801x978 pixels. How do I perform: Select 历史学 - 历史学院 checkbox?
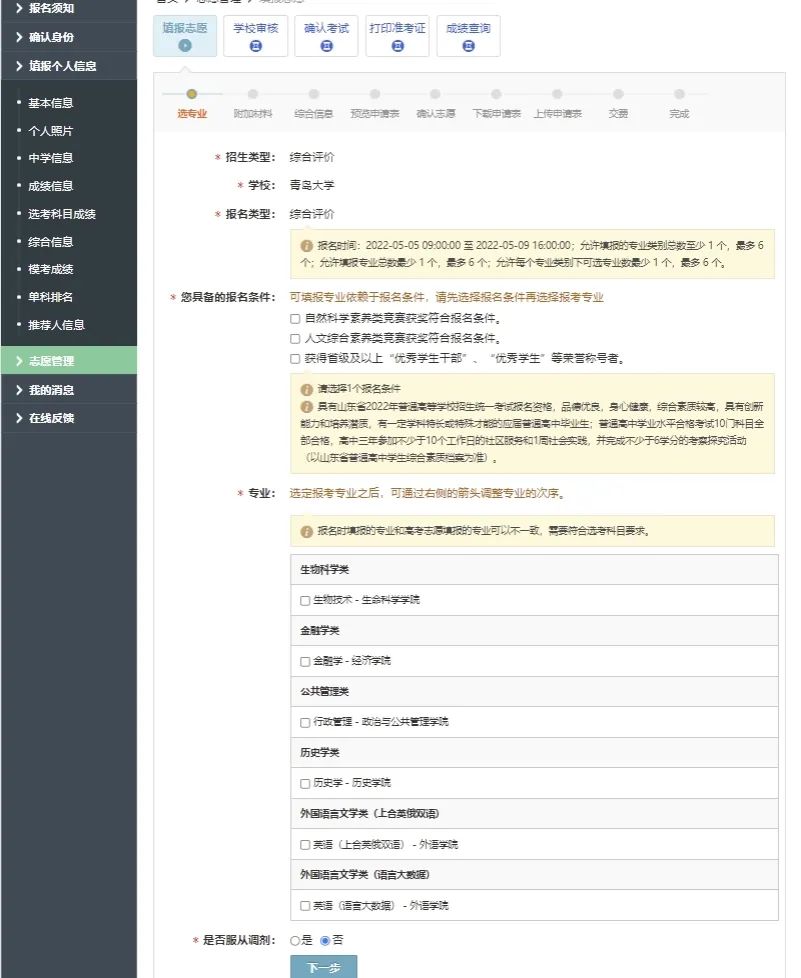pos(305,783)
